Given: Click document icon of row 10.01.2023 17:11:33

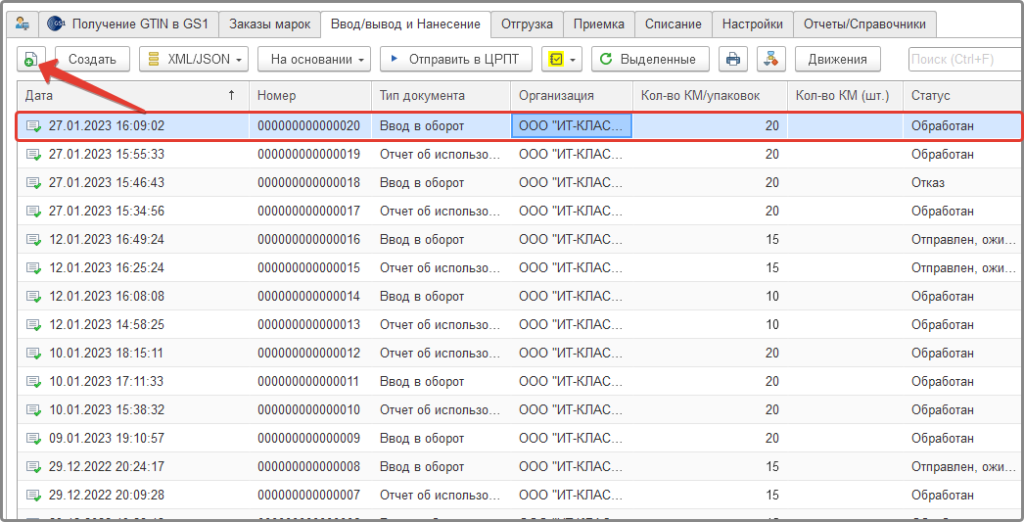Looking at the screenshot, I should [x=33, y=381].
